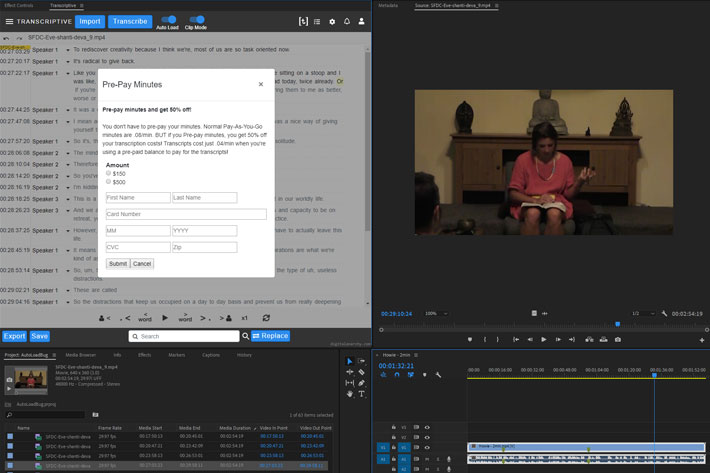Click export frame camera icon in Source monitor

[x=618, y=339]
